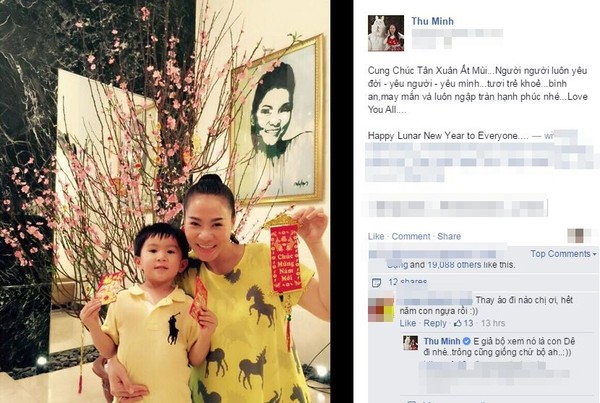Reply to the horse-year comment
This screenshot has width=600, height=403.
point(435,323)
